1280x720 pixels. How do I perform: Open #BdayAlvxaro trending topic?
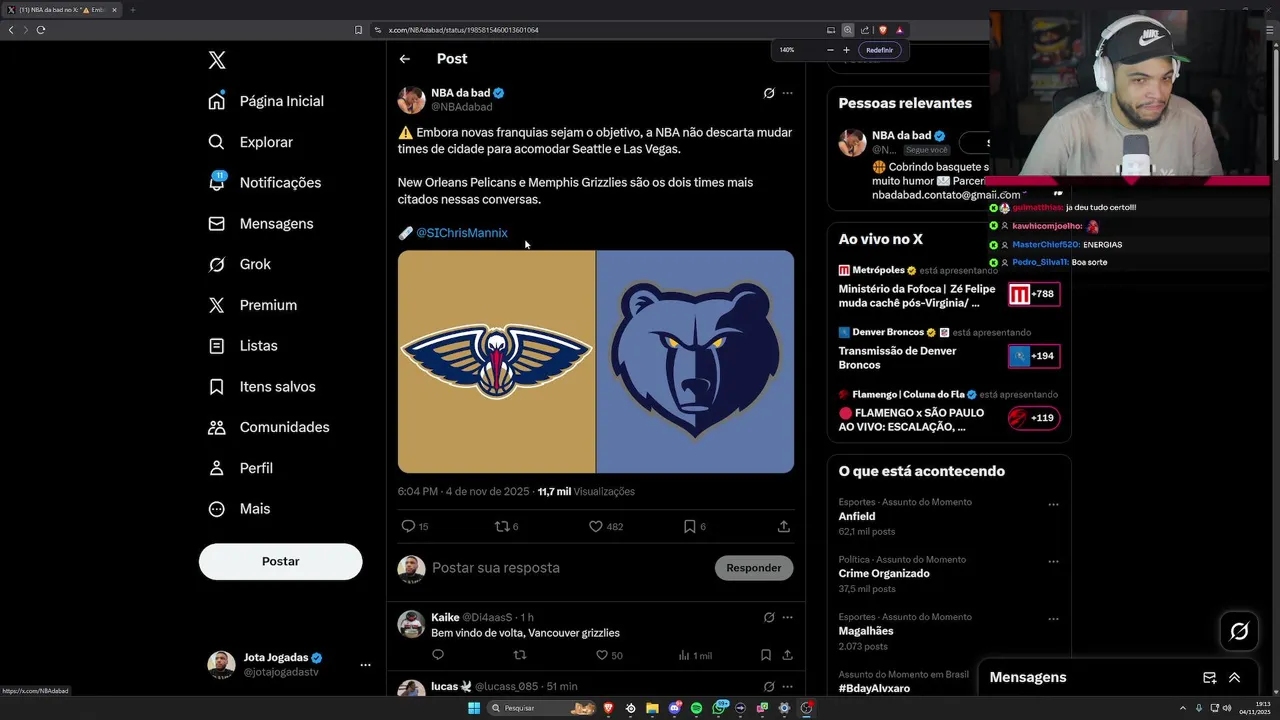point(874,688)
